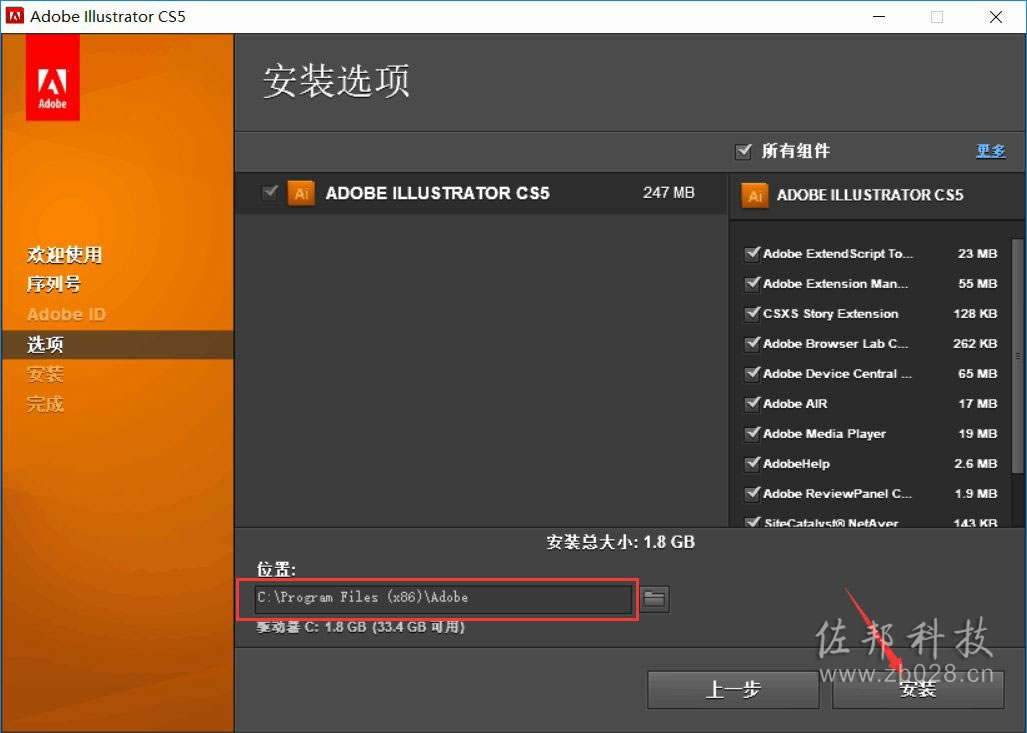Click the 位置: label

point(276,570)
